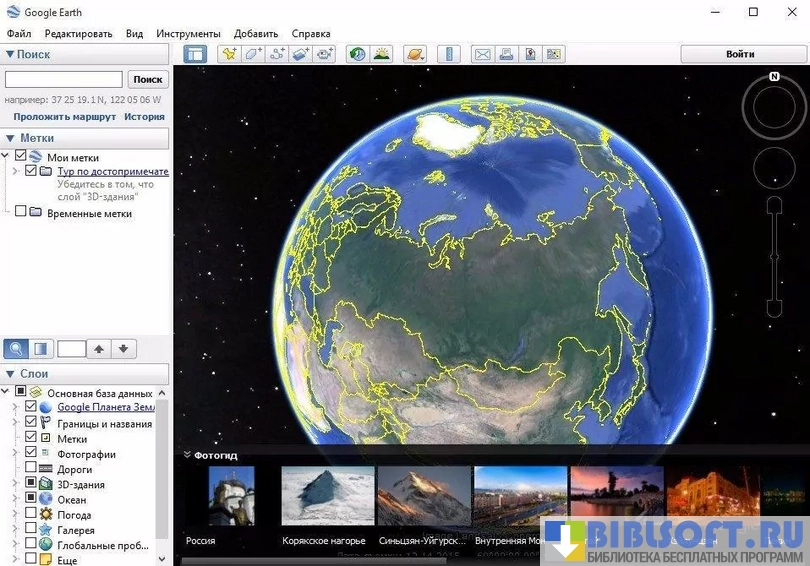The width and height of the screenshot is (810, 566).
Task: Uncheck the Фотографии layer checkbox
Action: click(31, 453)
